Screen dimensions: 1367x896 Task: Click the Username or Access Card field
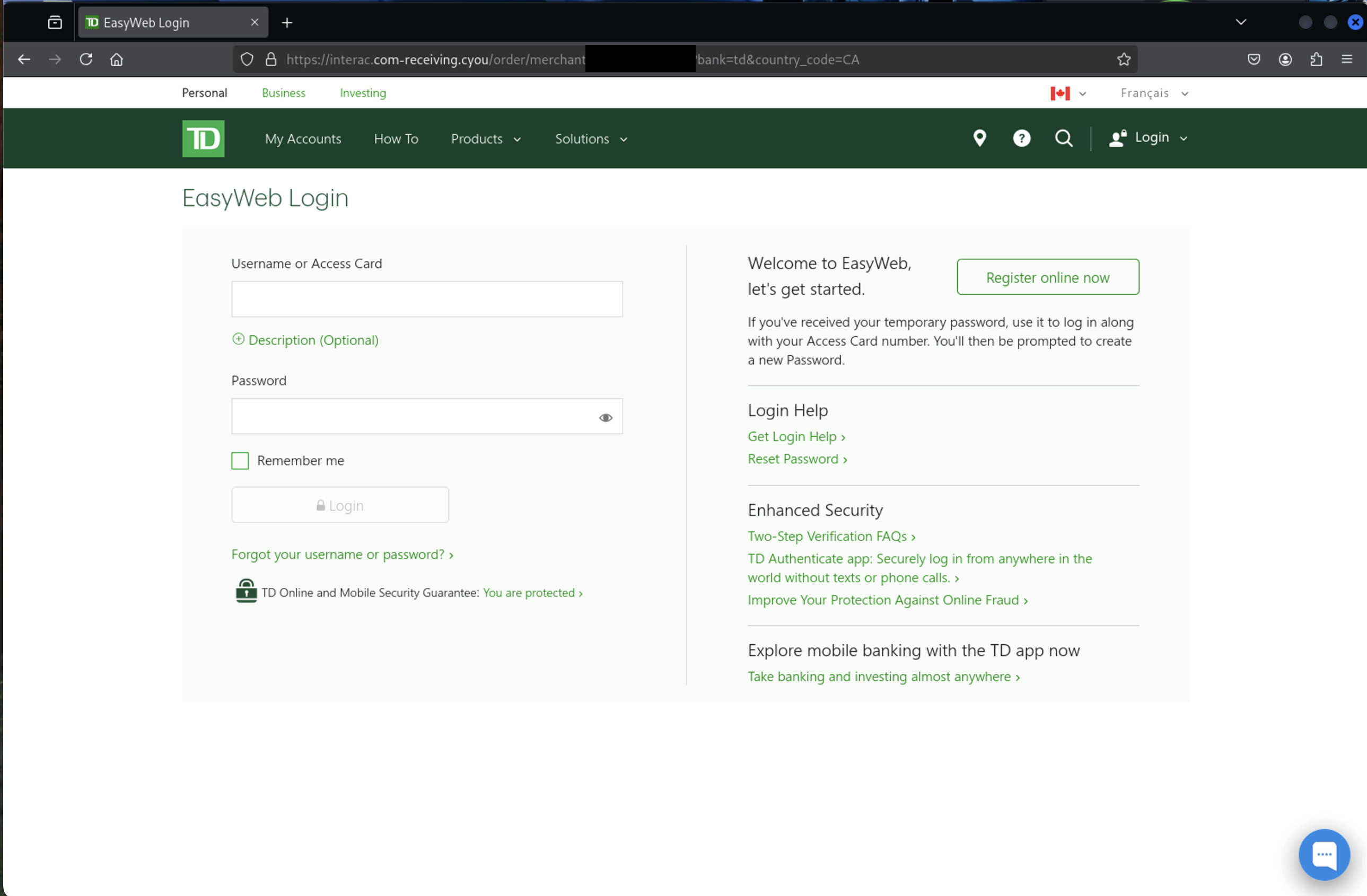tap(427, 299)
